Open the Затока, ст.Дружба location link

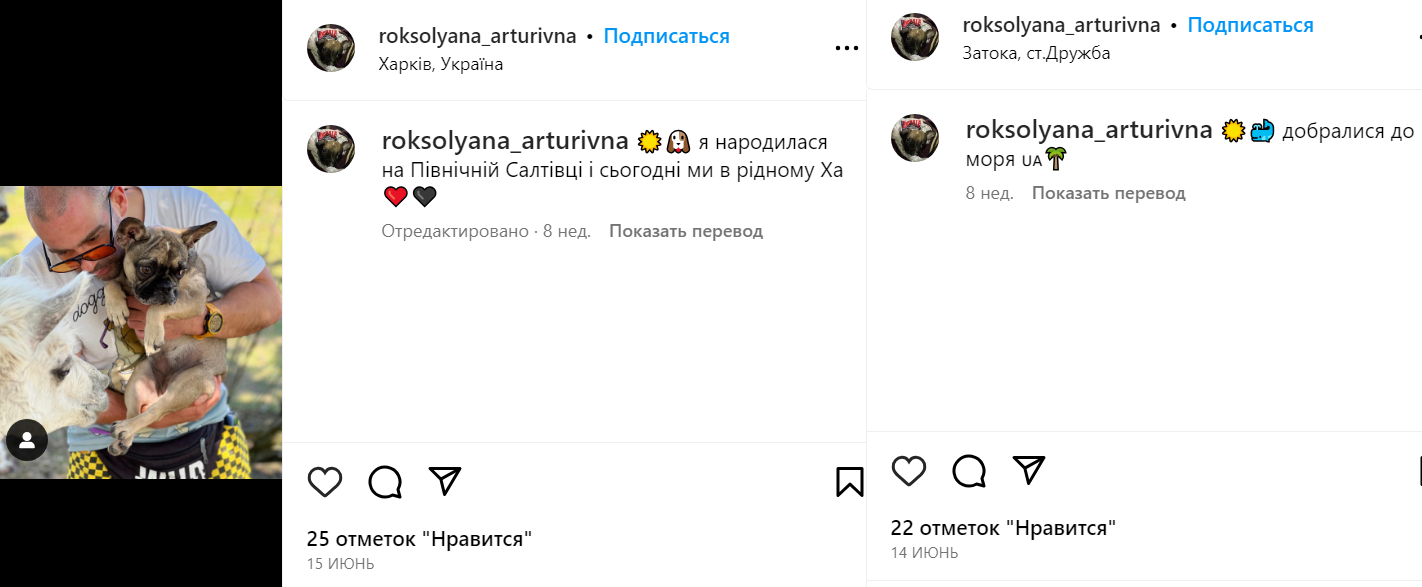(1036, 53)
